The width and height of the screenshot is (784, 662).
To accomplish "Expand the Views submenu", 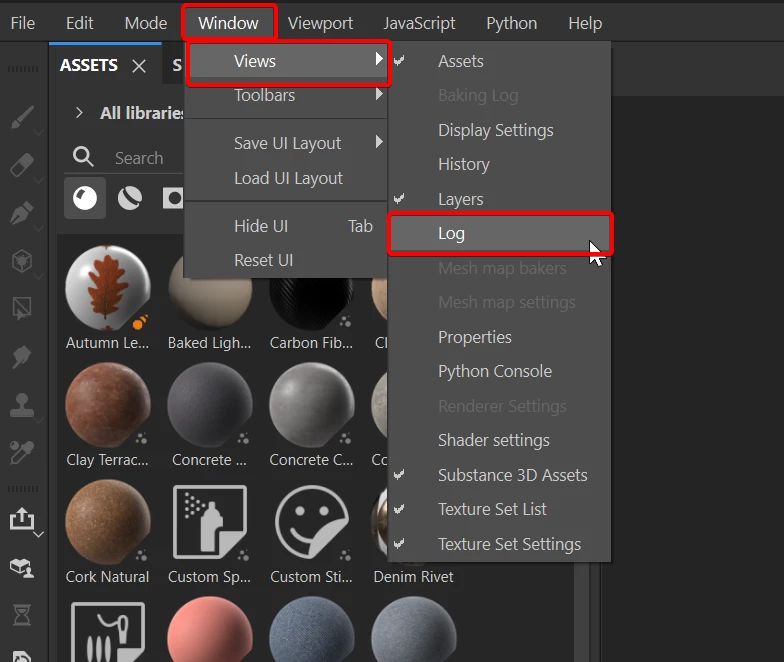I will point(288,61).
